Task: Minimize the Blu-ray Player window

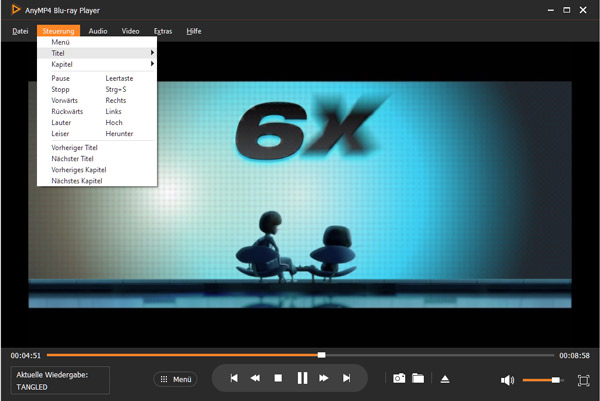Action: (x=551, y=10)
